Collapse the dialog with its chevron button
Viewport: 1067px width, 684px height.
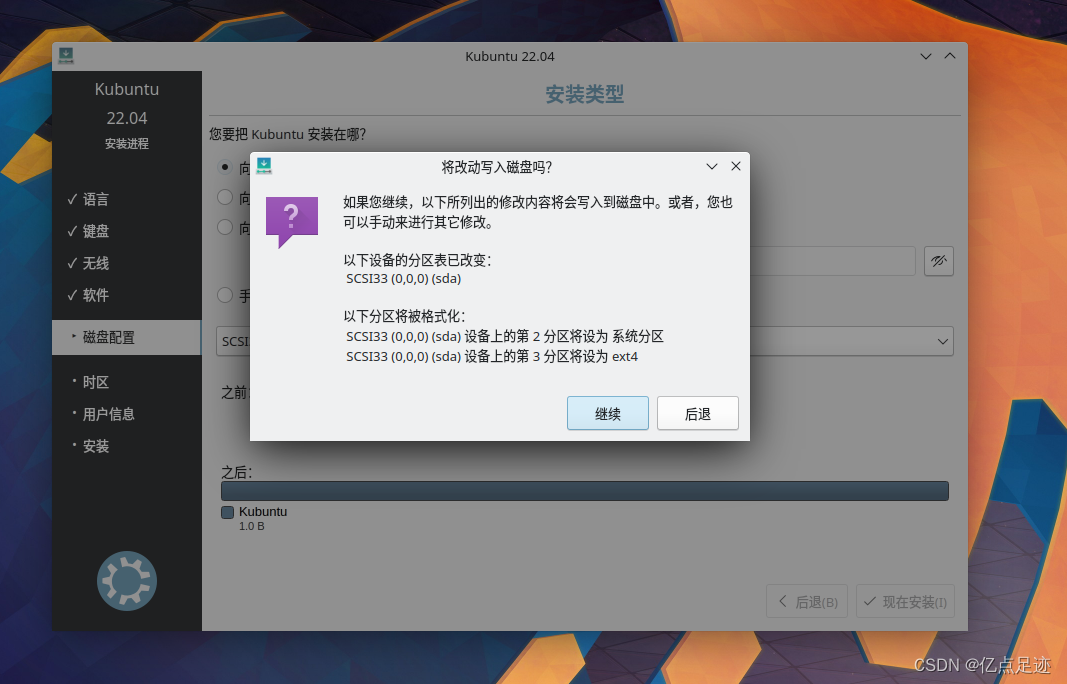click(712, 166)
